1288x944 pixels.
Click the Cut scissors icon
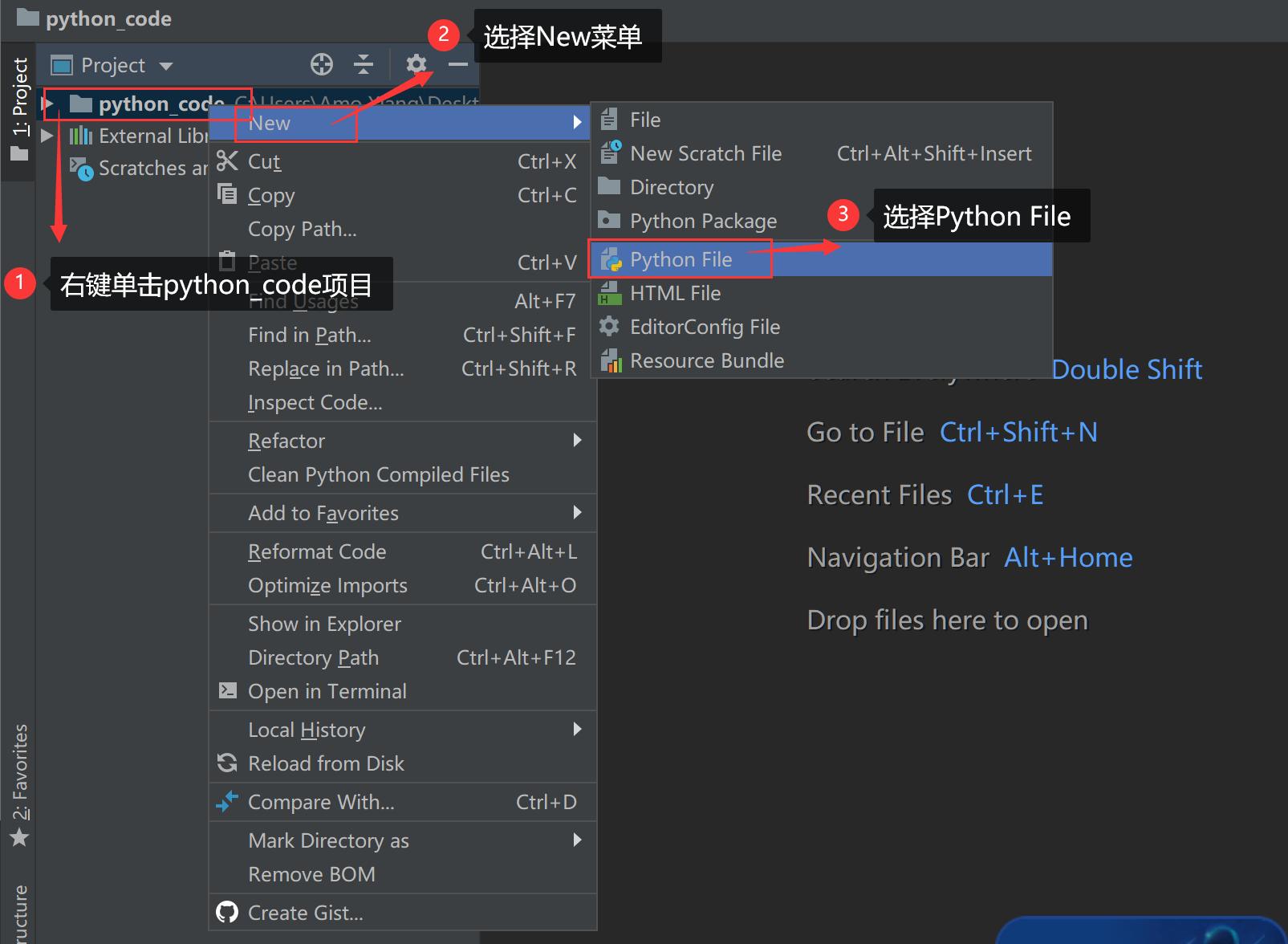228,161
